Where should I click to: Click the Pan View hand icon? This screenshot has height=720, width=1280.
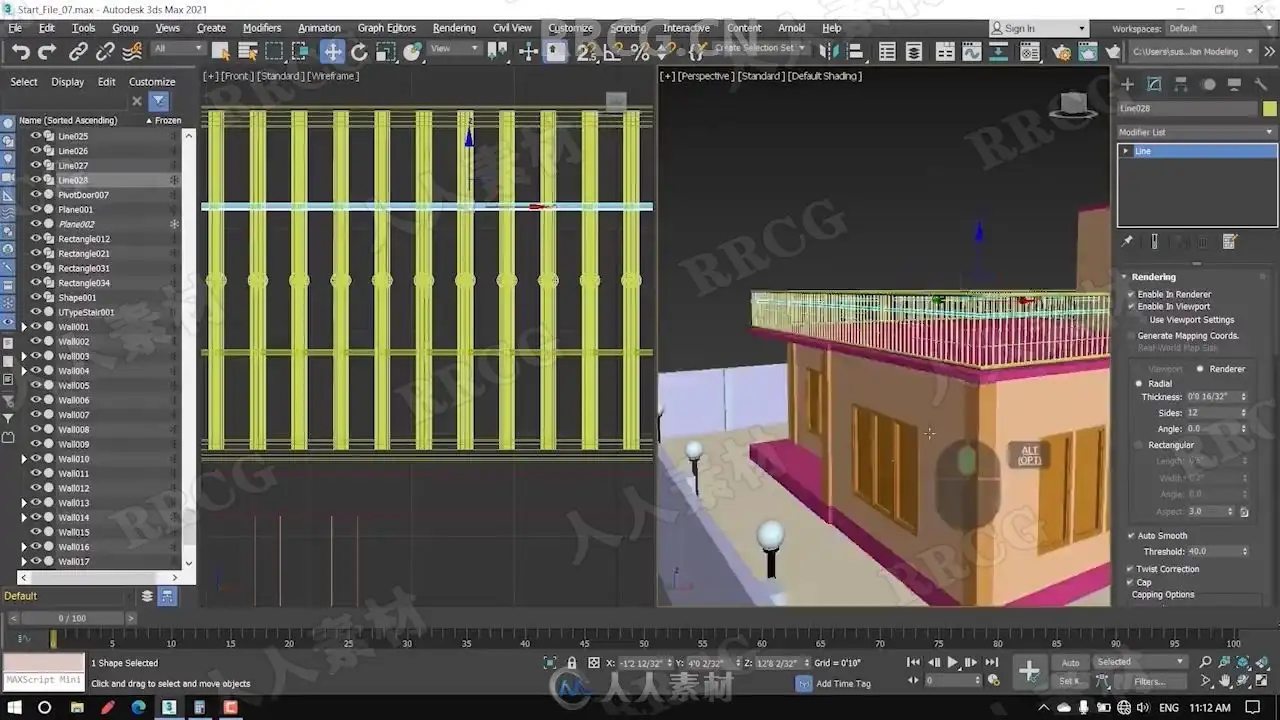(x=1226, y=681)
